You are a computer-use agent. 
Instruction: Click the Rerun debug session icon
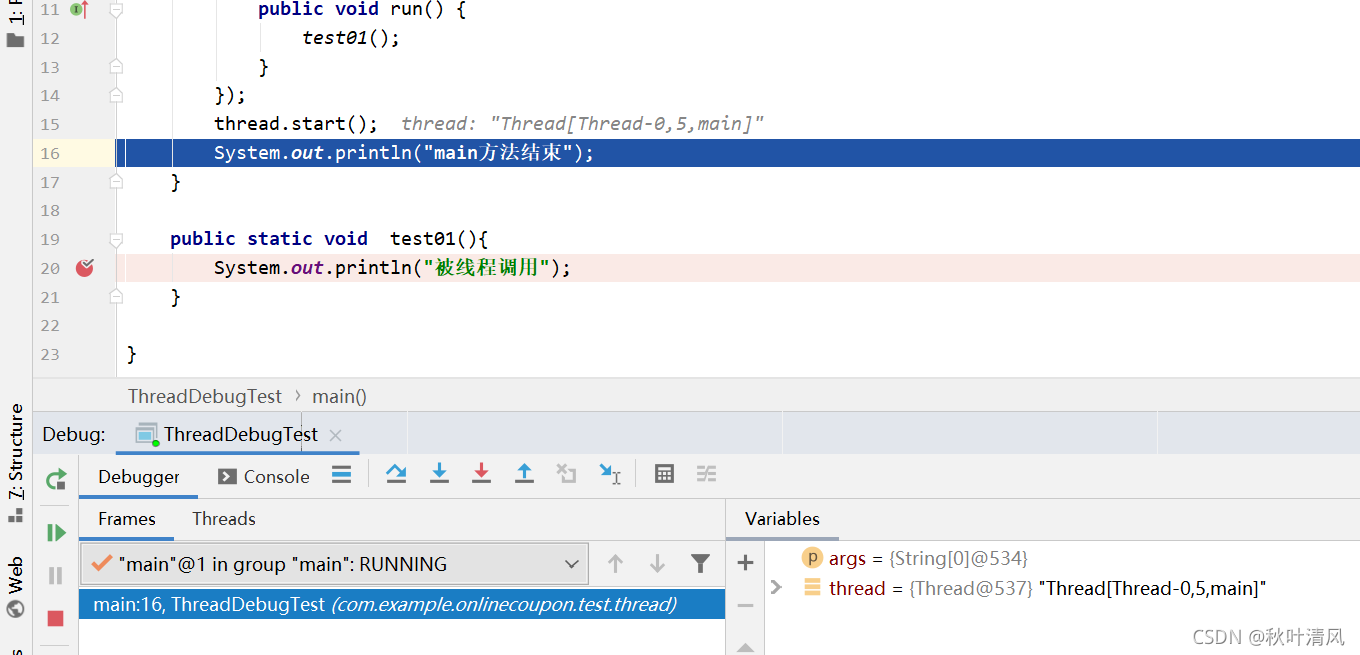pyautogui.click(x=56, y=480)
